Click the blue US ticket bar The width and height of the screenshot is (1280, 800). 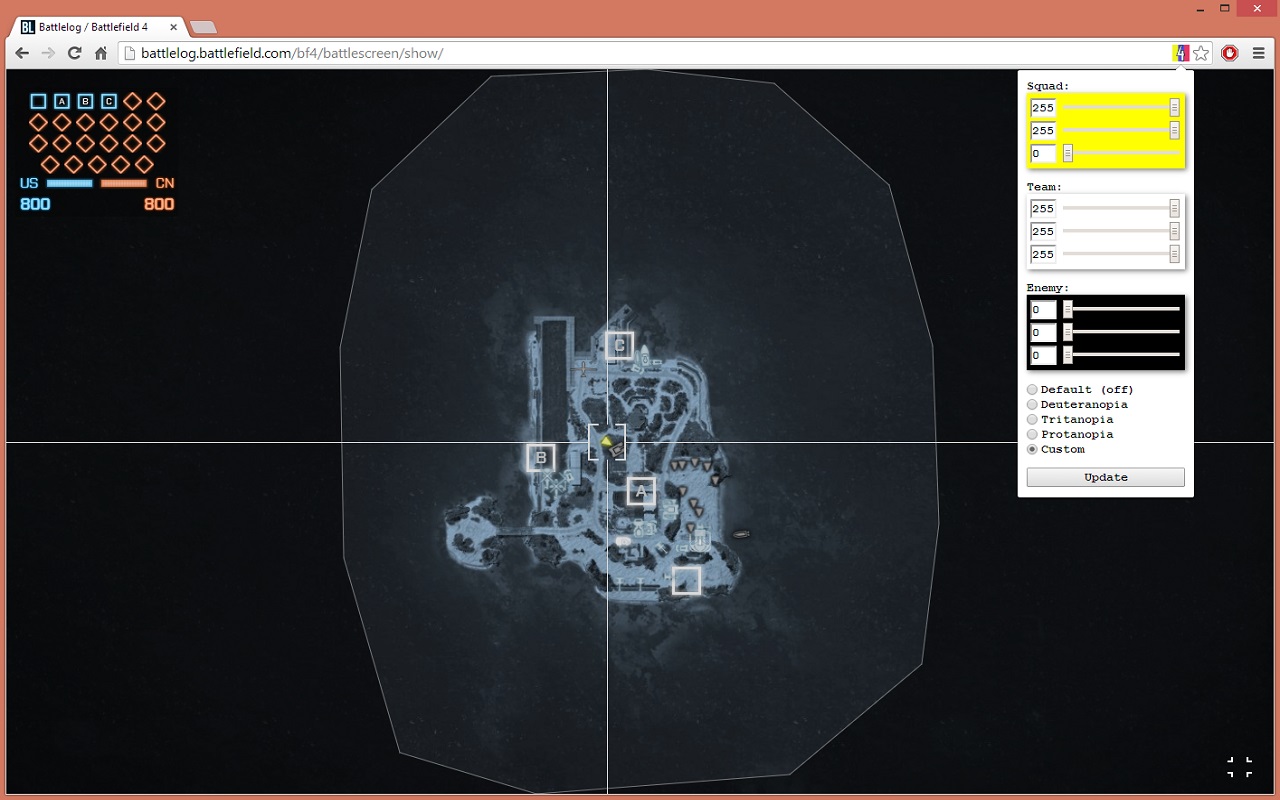(69, 184)
